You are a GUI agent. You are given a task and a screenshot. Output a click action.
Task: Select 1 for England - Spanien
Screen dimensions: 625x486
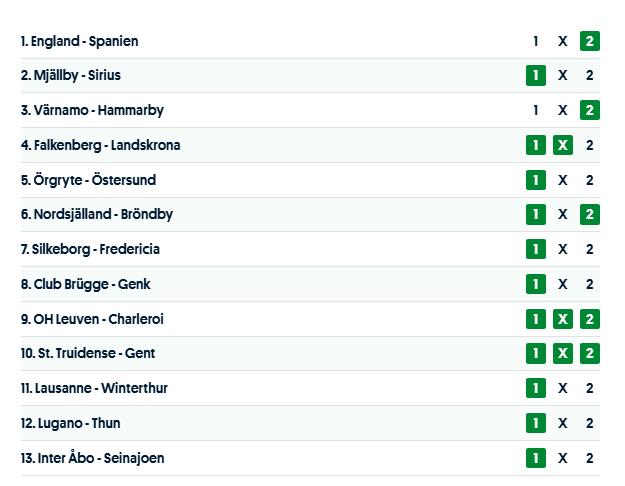[536, 41]
